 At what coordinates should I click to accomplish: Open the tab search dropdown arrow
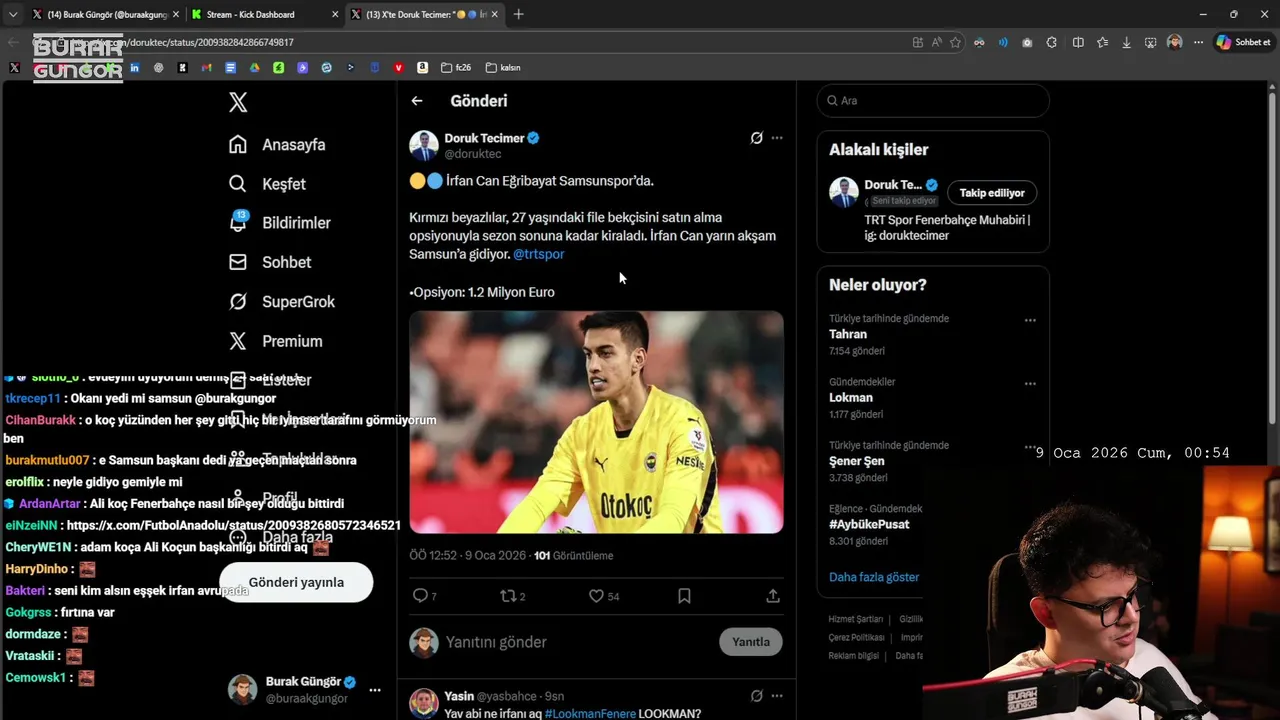pyautogui.click(x=13, y=14)
